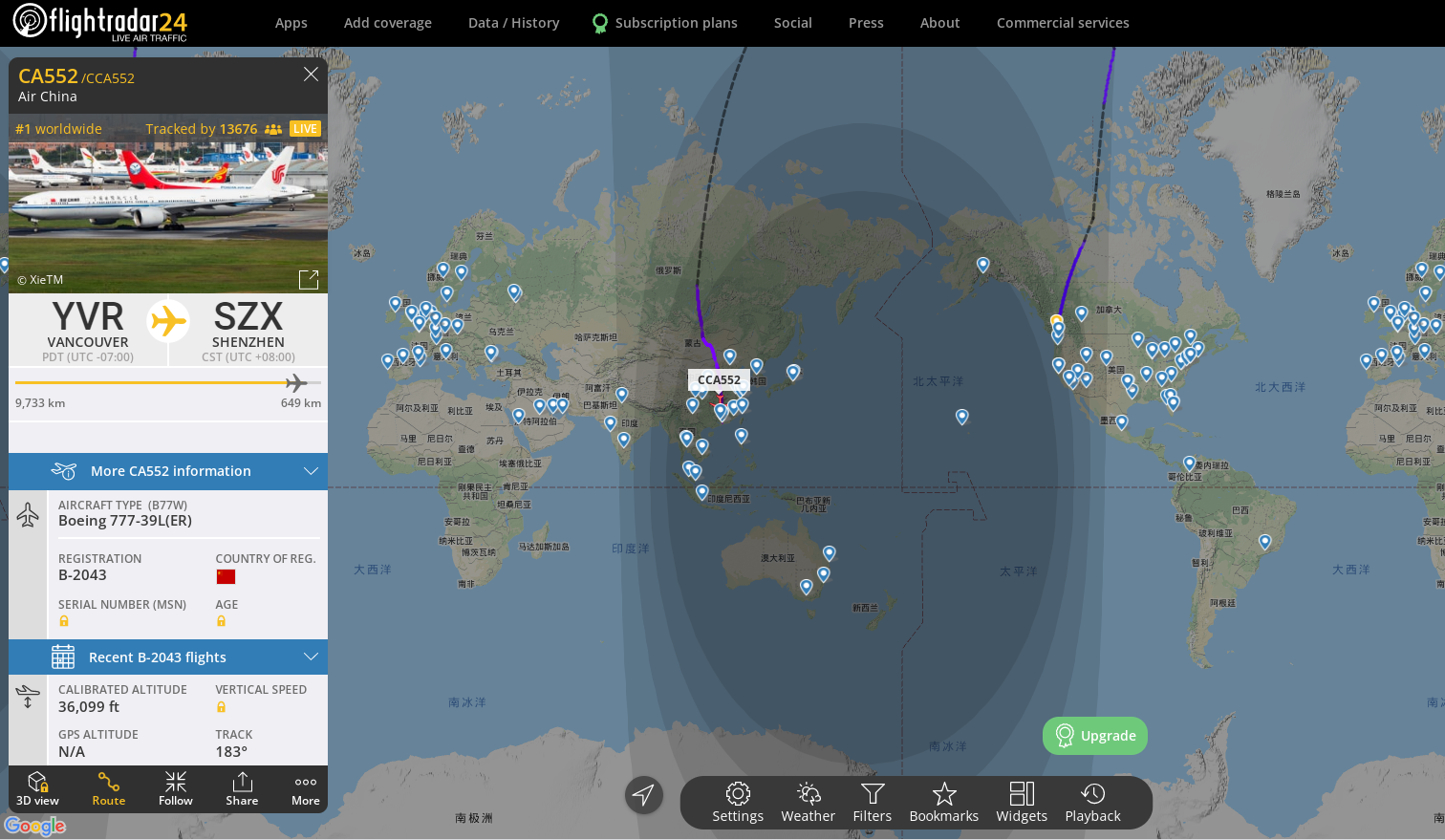The width and height of the screenshot is (1445, 840).
Task: Open the Filters panel
Action: pyautogui.click(x=872, y=803)
